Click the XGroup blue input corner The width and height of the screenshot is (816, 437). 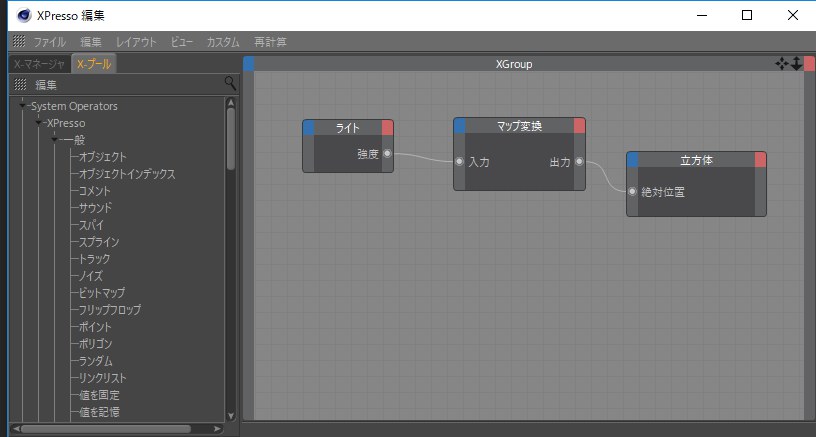(x=249, y=64)
